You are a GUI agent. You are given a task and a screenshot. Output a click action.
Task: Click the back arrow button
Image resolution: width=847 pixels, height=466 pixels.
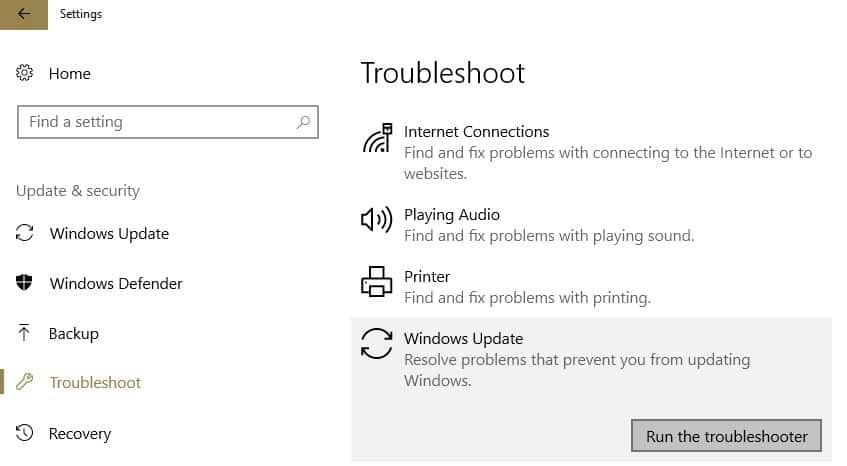(x=24, y=14)
